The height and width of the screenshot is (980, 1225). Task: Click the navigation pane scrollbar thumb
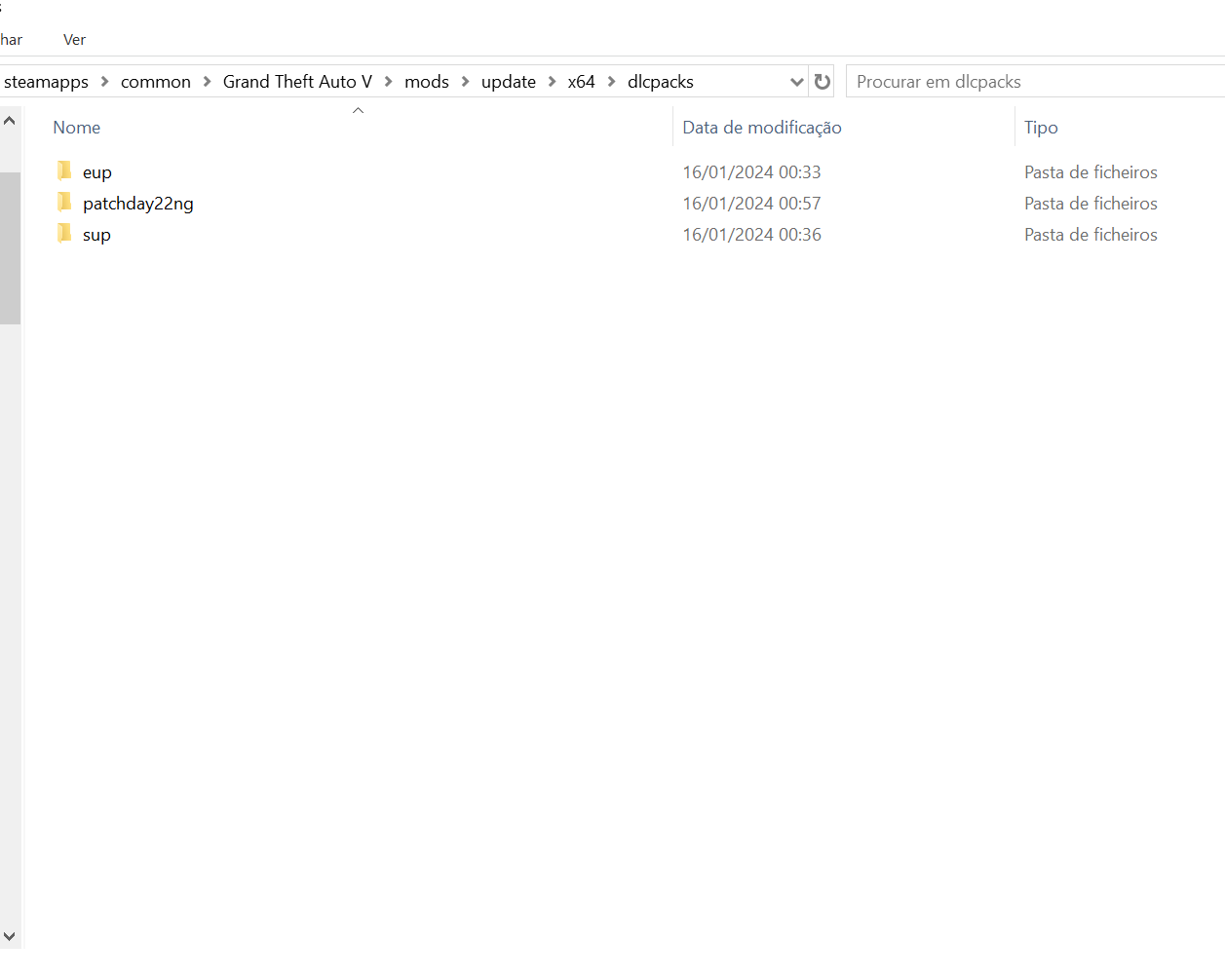tap(10, 248)
